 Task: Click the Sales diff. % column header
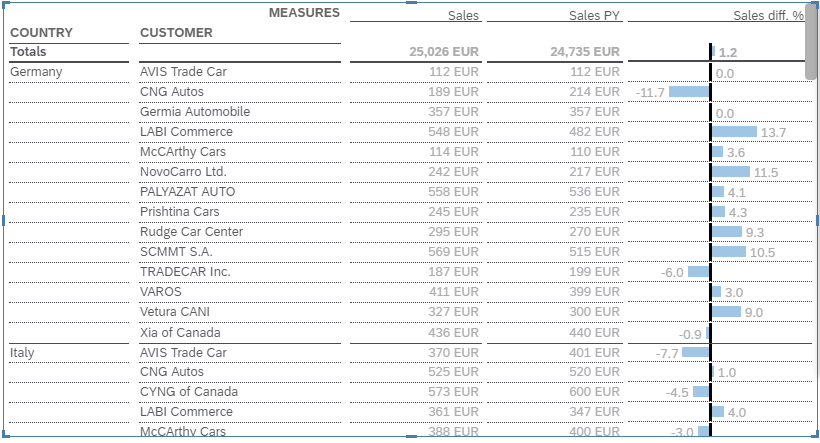767,16
